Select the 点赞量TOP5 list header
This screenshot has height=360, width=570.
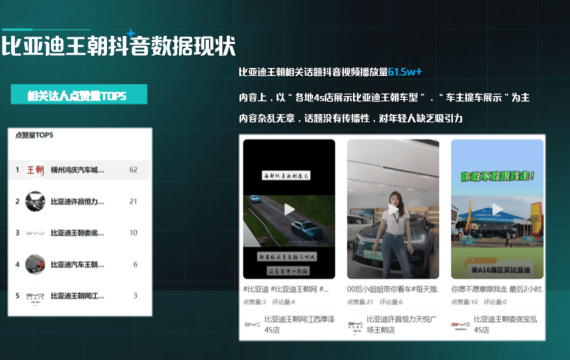point(34,135)
